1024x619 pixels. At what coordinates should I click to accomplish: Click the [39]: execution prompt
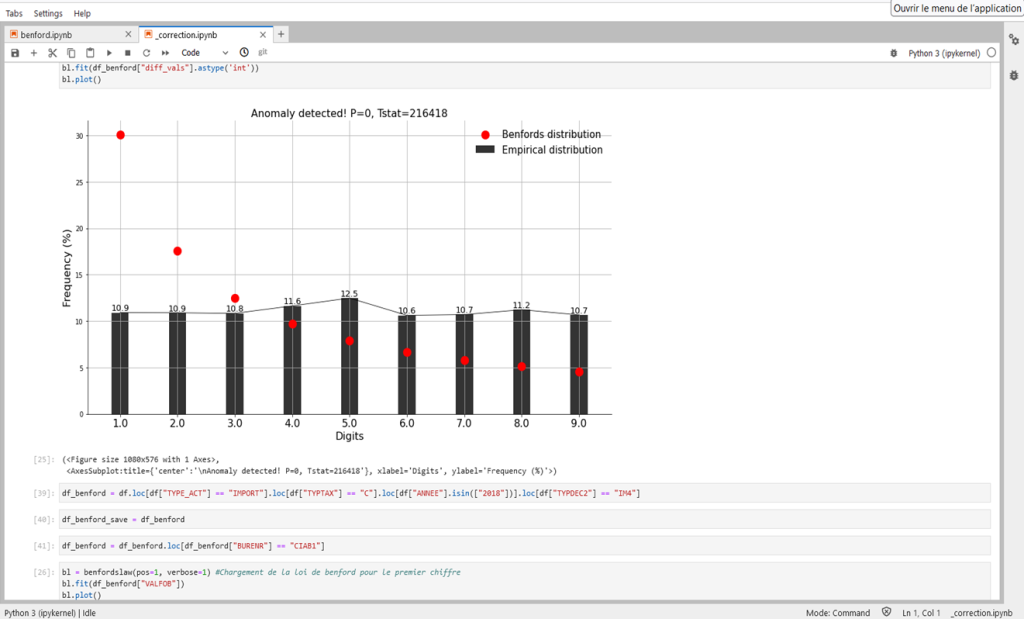tap(44, 493)
